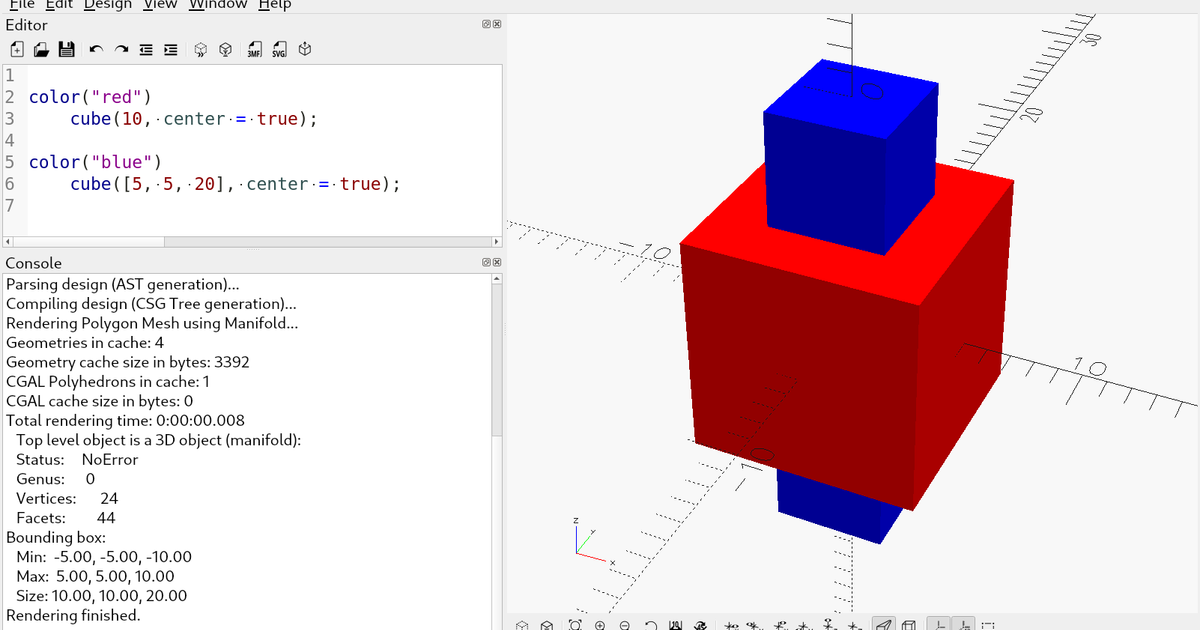The width and height of the screenshot is (1200, 630).
Task: Close the Console panel
Action: 496,262
